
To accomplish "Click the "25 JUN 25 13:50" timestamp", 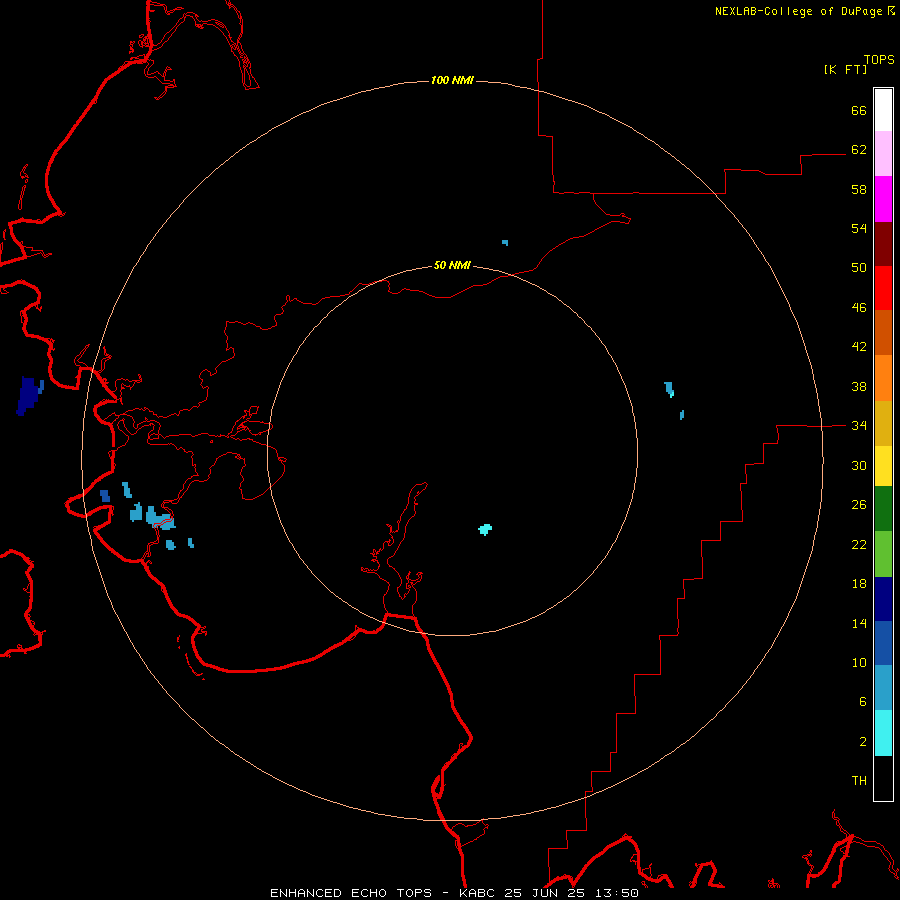I will 571,893.
